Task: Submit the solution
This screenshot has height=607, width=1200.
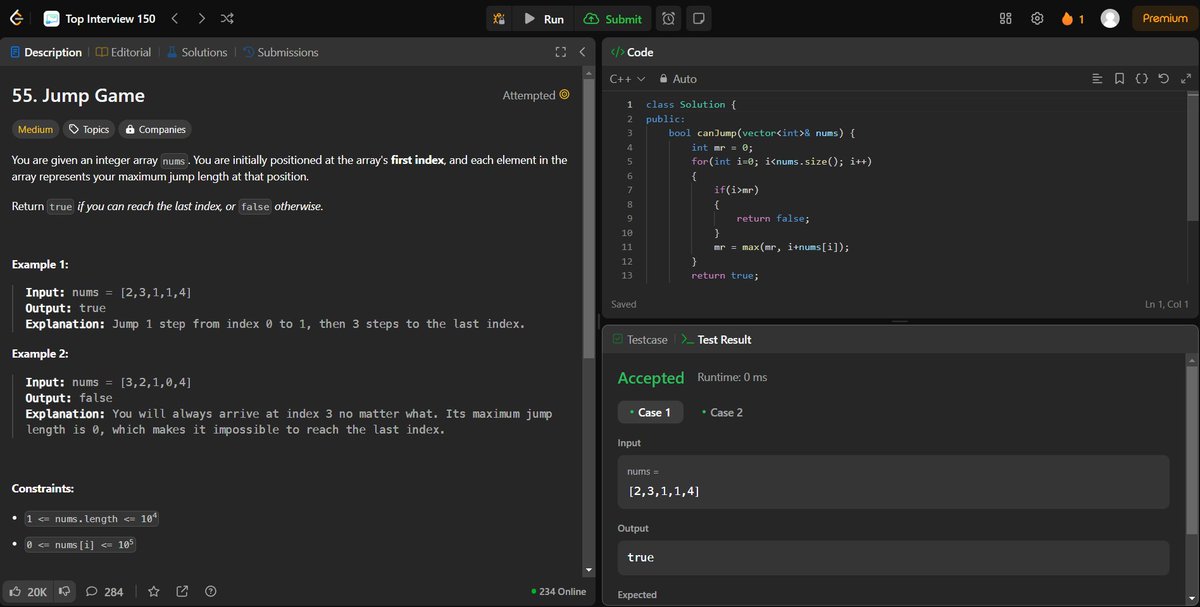Action: coord(613,19)
